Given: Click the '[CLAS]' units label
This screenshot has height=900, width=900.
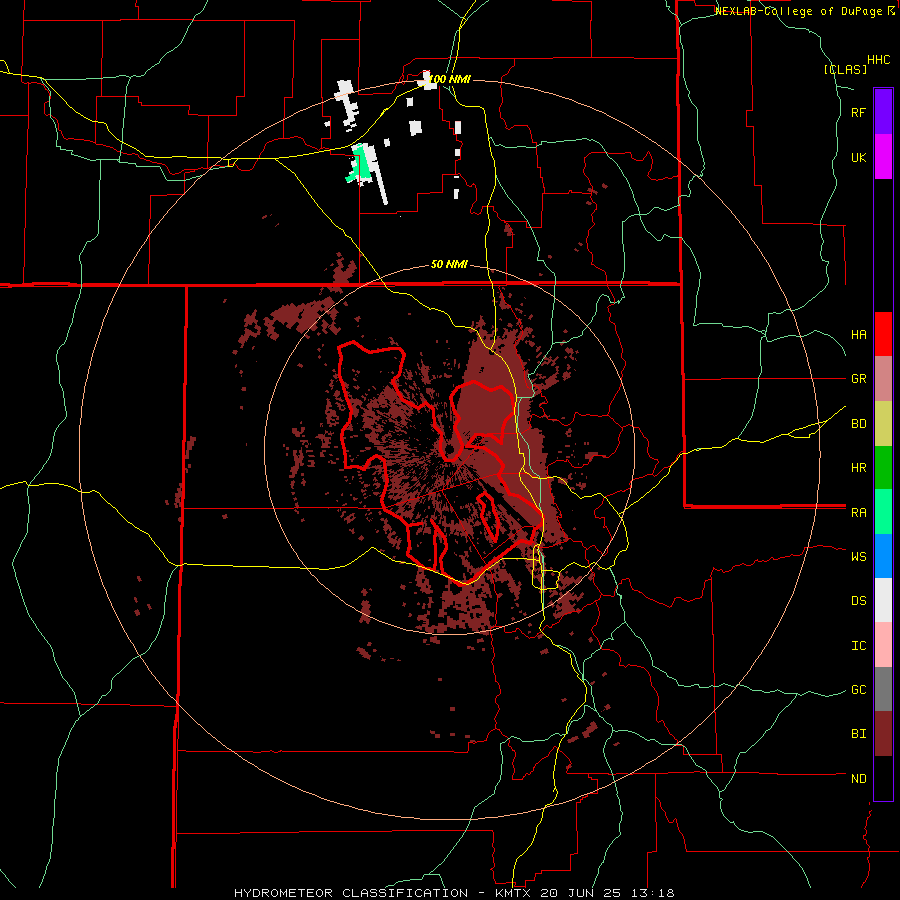Looking at the screenshot, I should [845, 69].
